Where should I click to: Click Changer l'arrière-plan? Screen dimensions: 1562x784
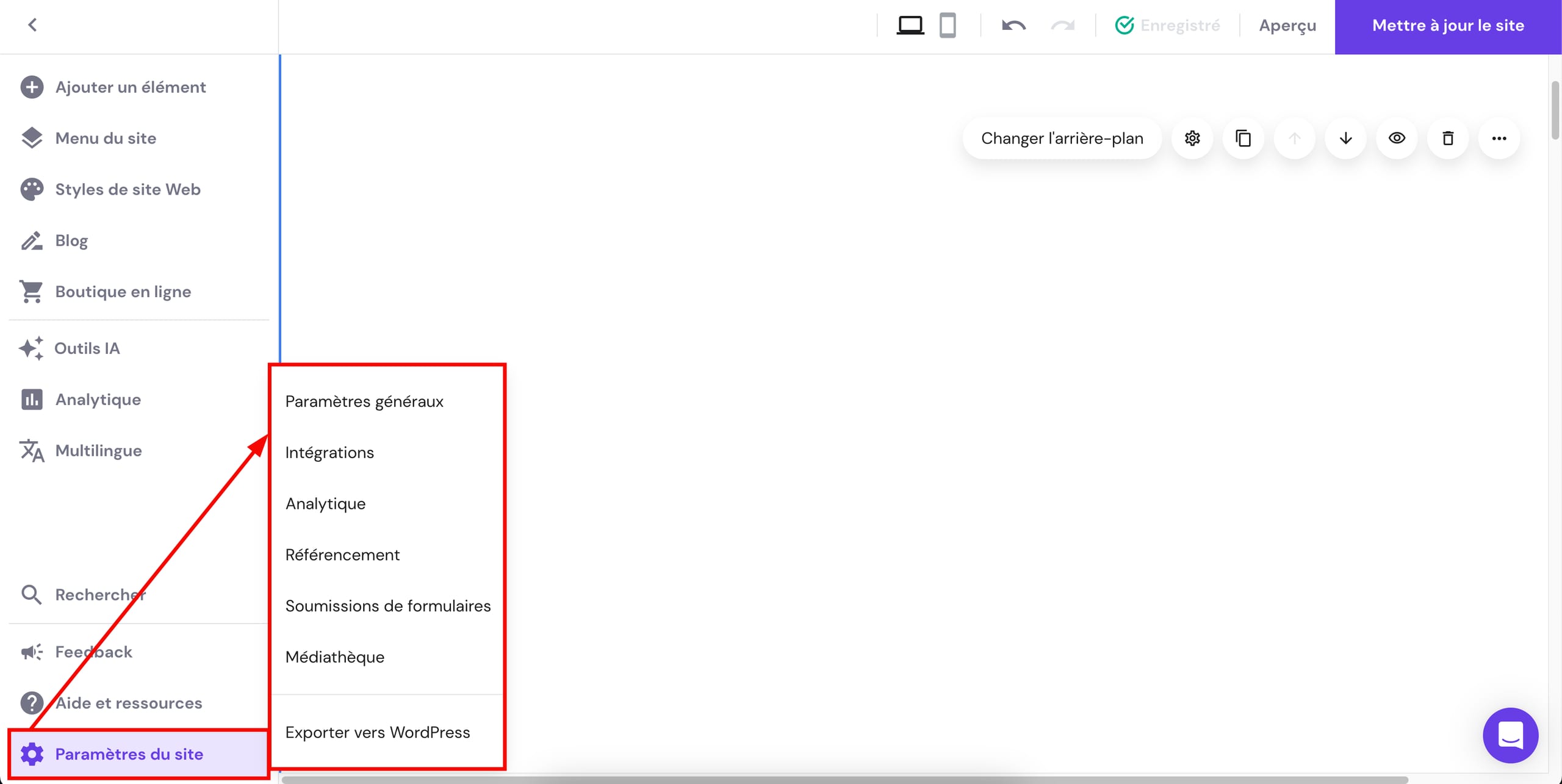pos(1062,138)
